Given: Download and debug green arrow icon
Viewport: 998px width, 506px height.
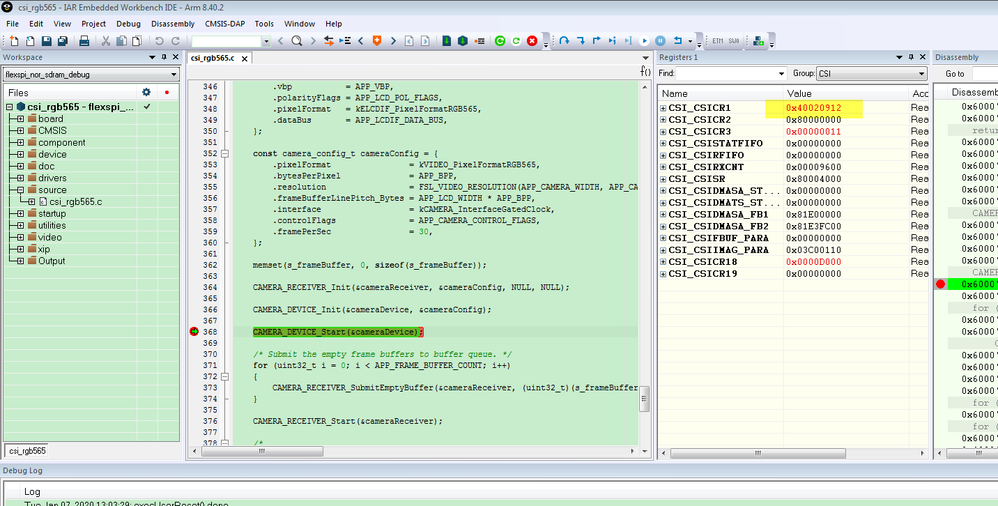Looking at the screenshot, I should [446, 41].
